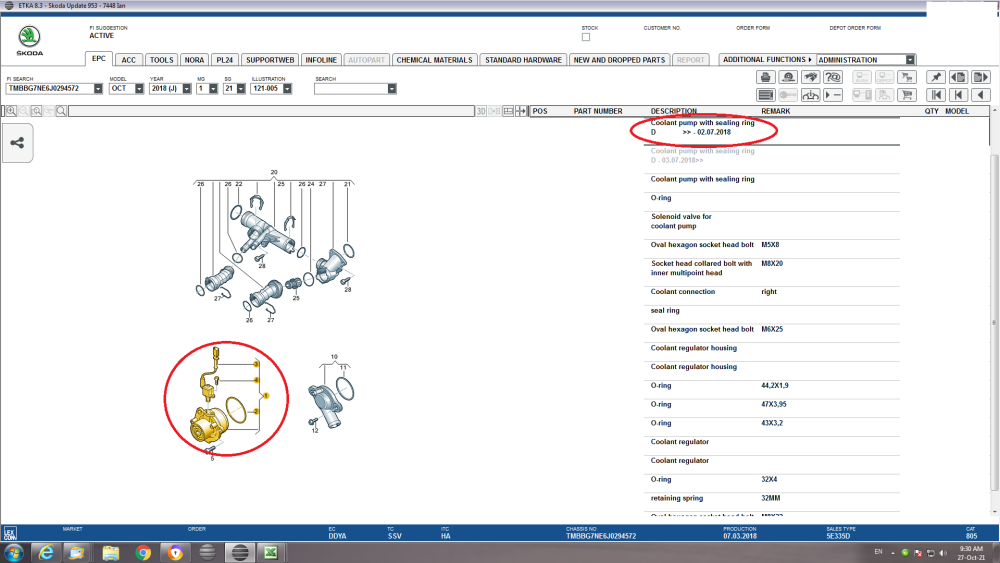The image size is (1000, 563).
Task: Click the zoom-to-region magnifier icon
Action: 36,111
